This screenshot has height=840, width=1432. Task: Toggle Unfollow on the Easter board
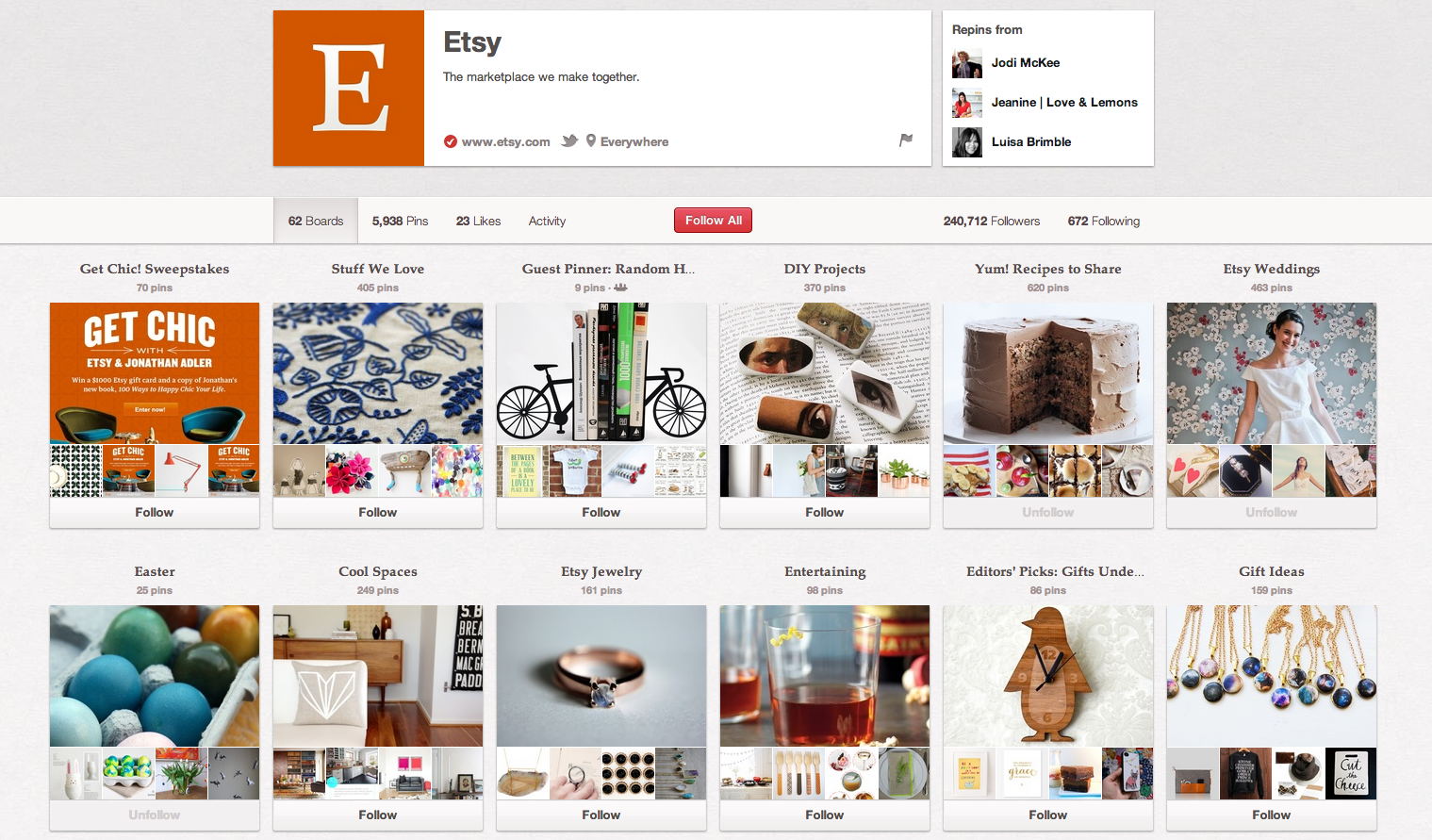tap(155, 815)
